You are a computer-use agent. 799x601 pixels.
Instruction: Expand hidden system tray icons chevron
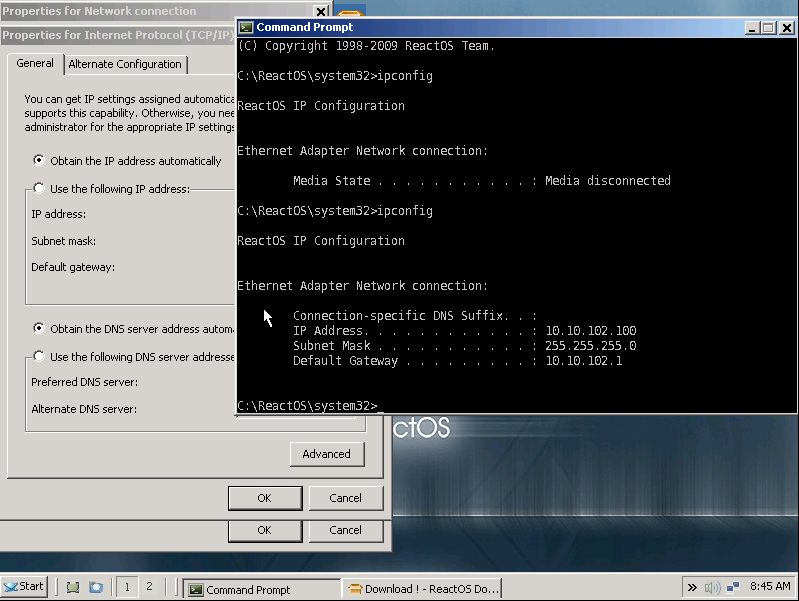pyautogui.click(x=691, y=587)
